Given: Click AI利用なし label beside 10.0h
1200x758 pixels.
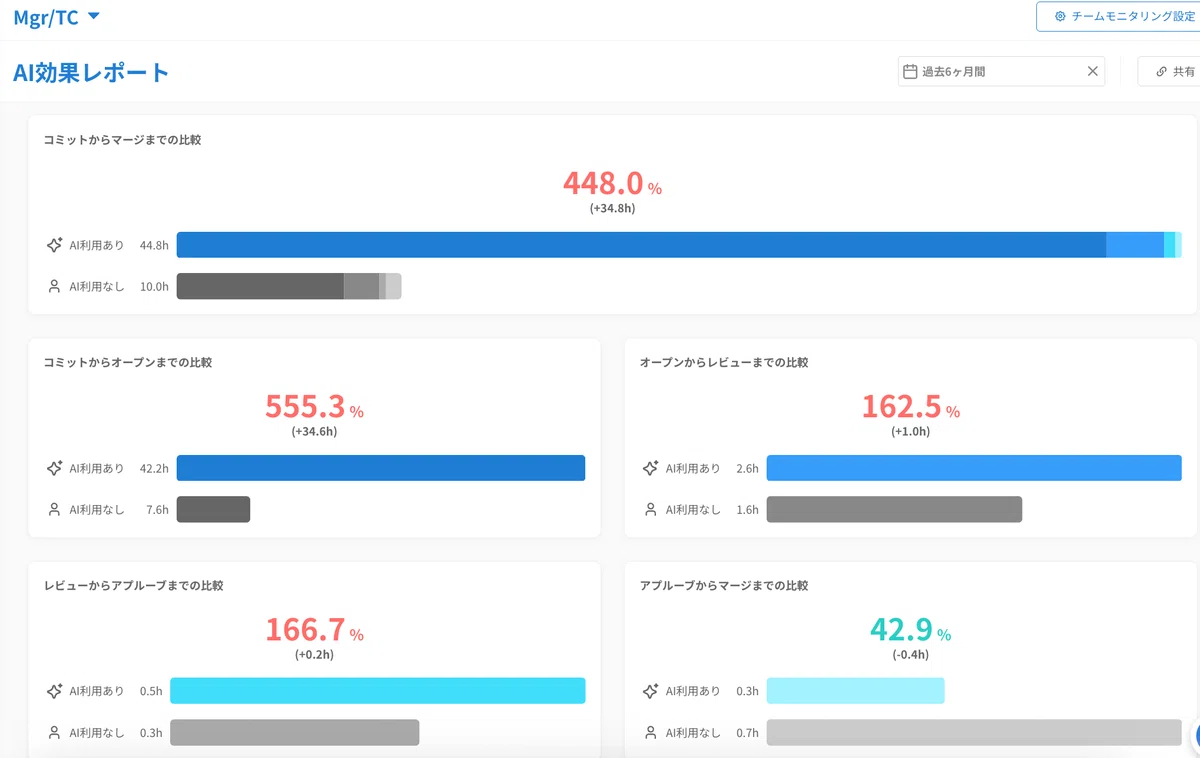Looking at the screenshot, I should click(97, 287).
